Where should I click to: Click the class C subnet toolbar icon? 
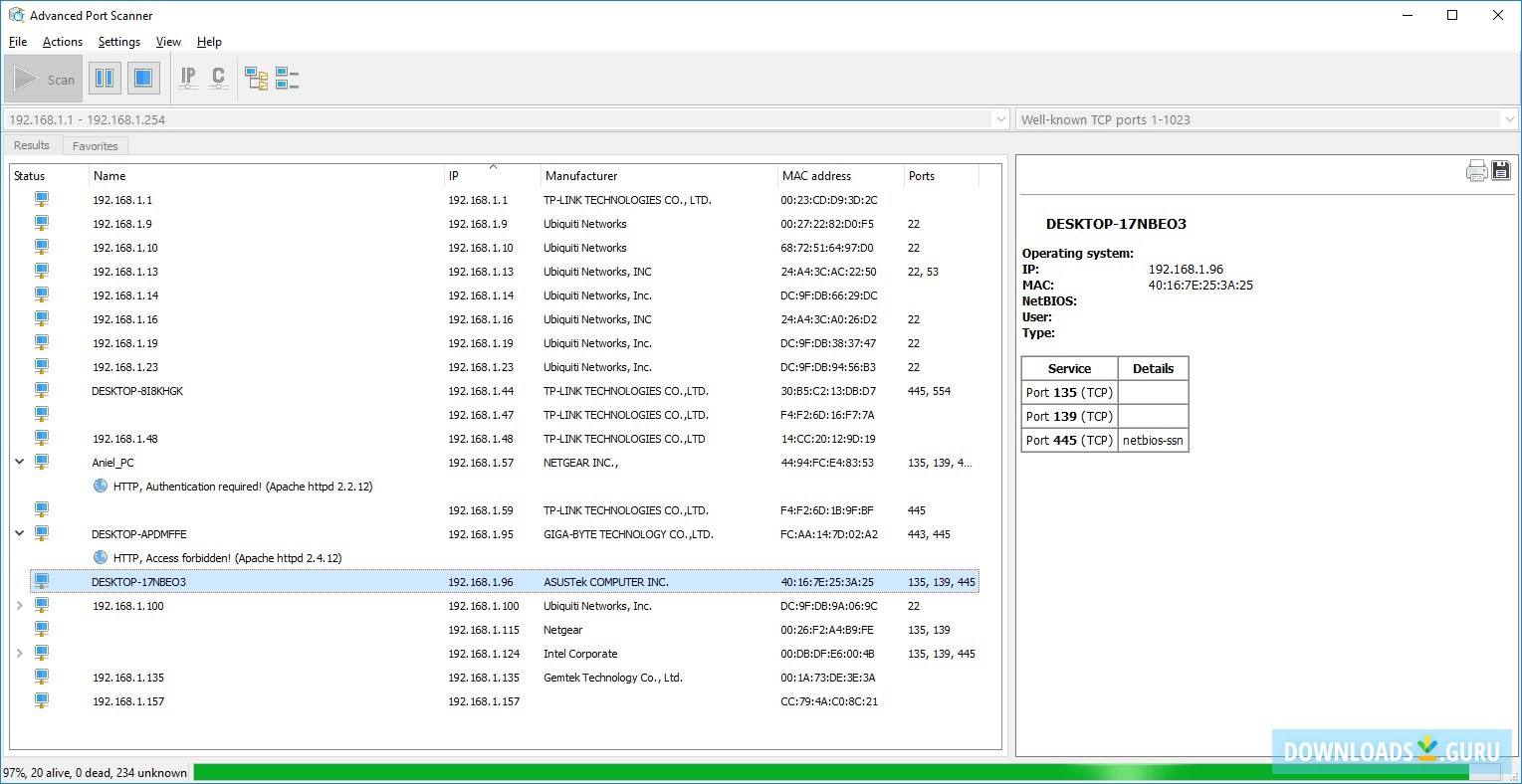click(x=218, y=79)
